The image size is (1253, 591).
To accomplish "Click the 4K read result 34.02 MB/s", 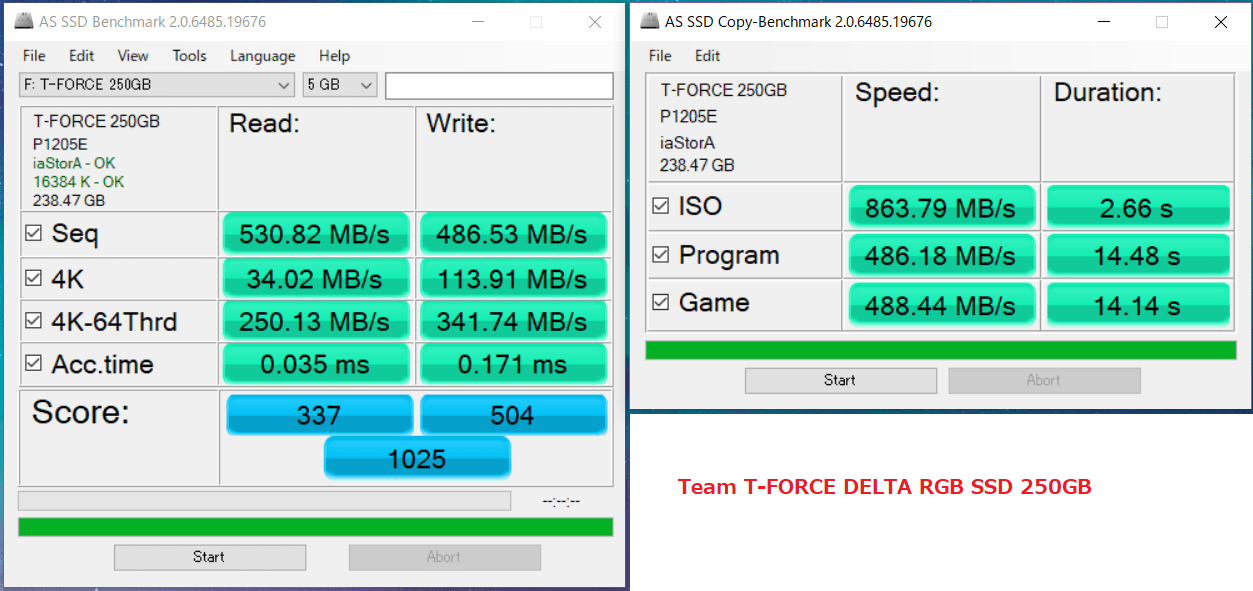I will (316, 279).
